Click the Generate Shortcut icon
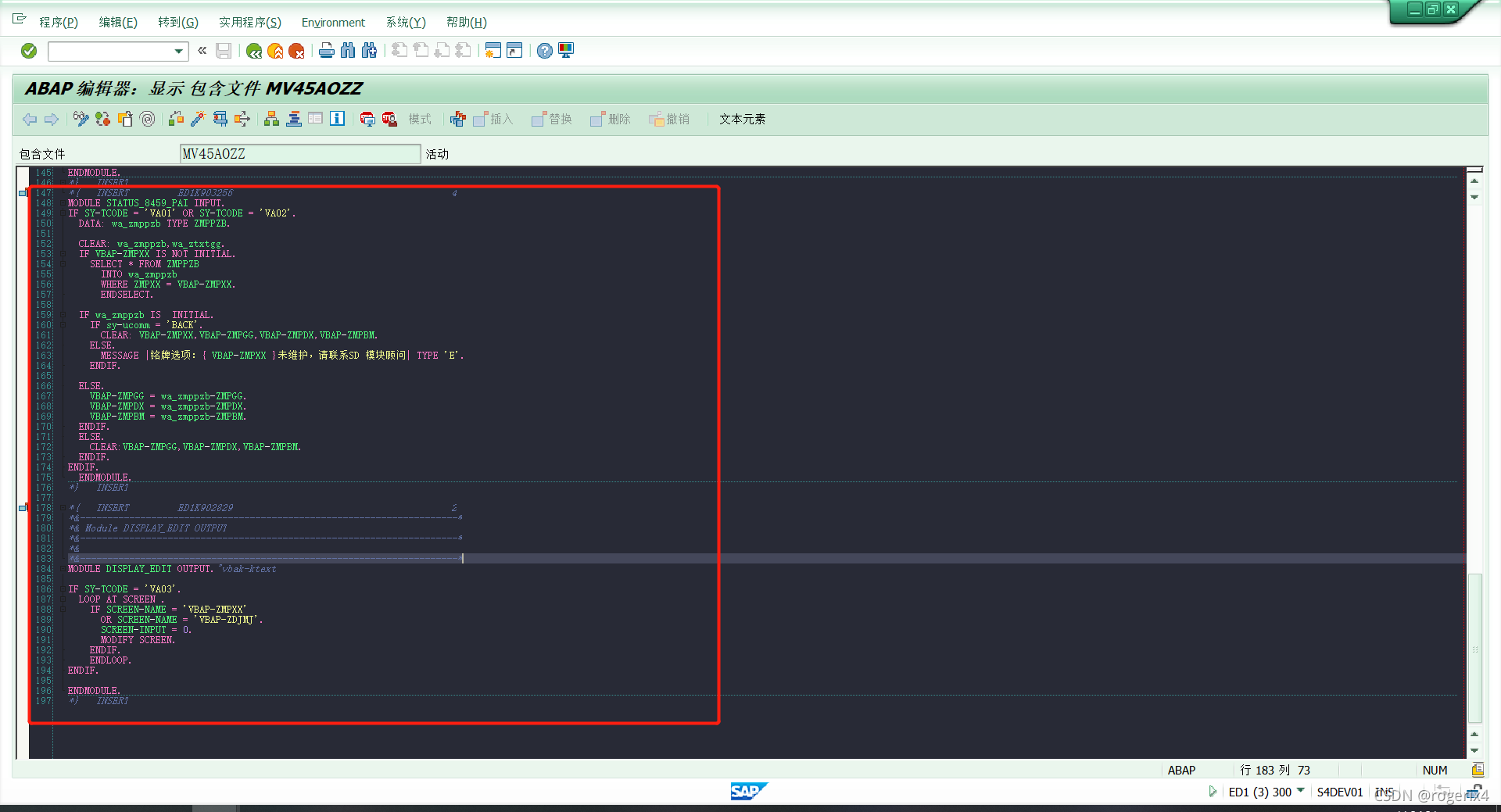 [514, 51]
